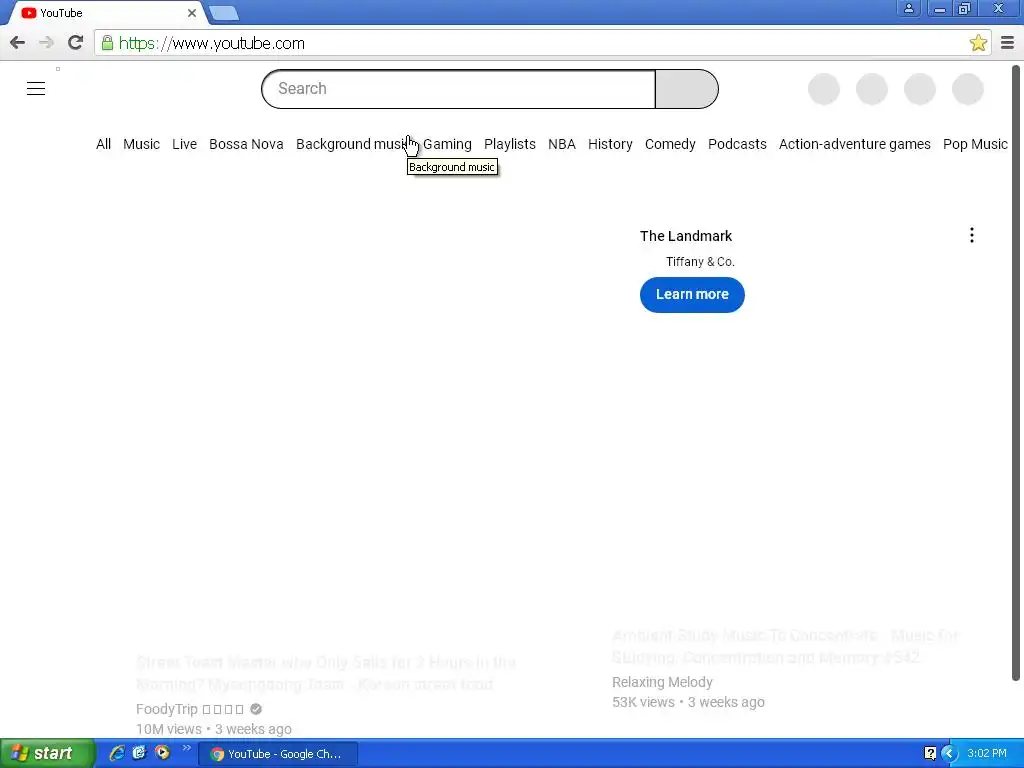Open The Landmark ad options menu

[x=972, y=235]
